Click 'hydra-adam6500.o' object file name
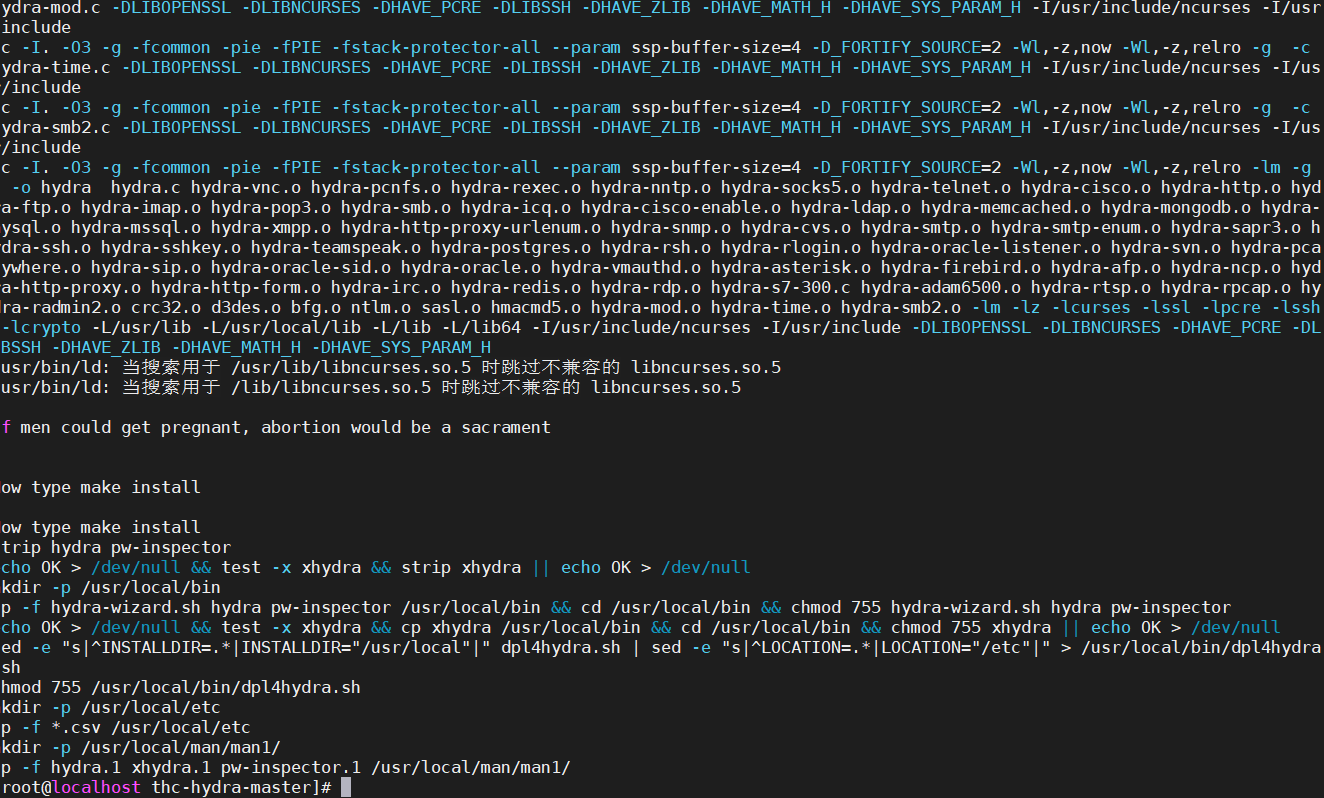 tap(941, 288)
